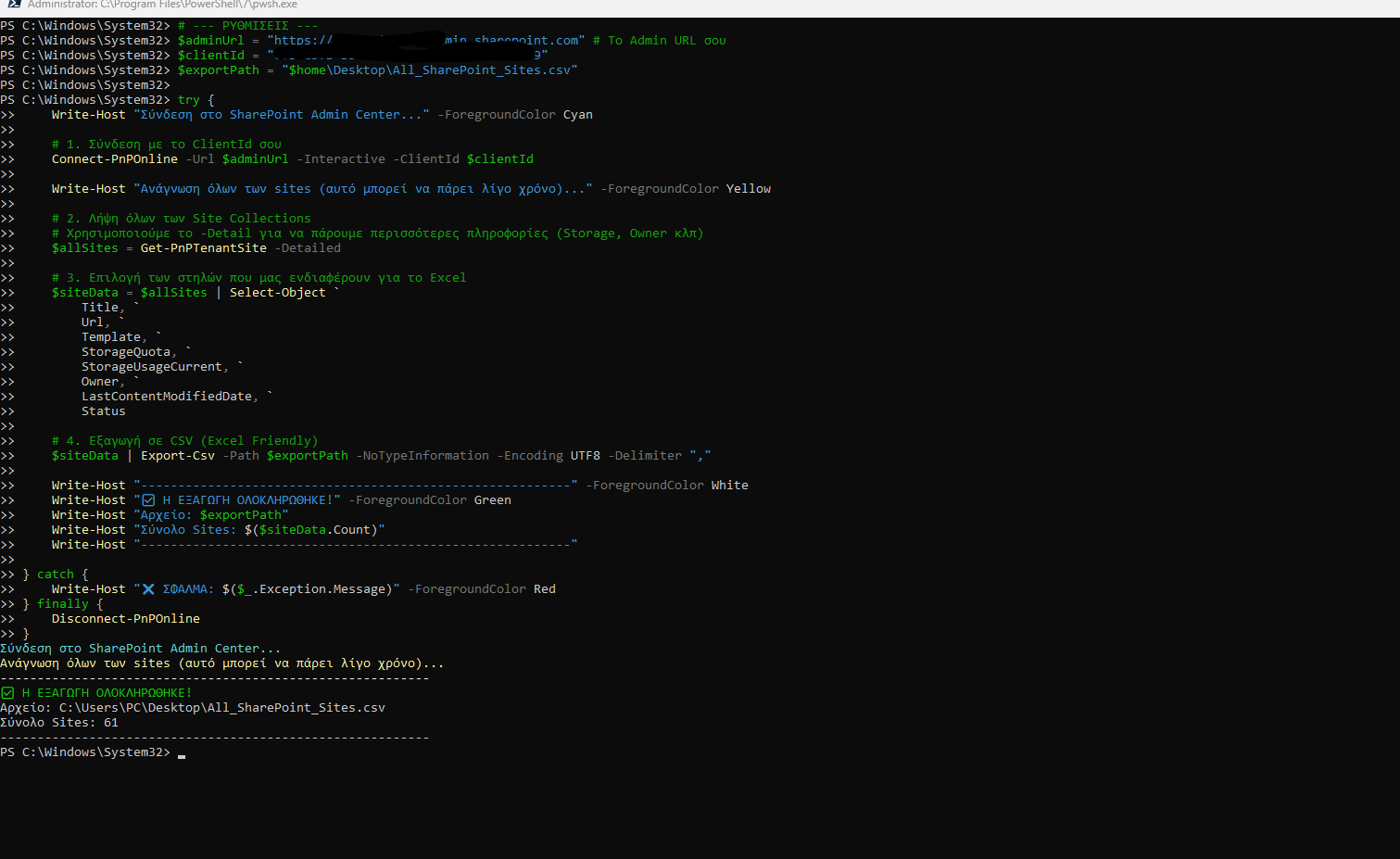Click the cursor at the final PS prompt
The image size is (1400, 859).
click(182, 754)
